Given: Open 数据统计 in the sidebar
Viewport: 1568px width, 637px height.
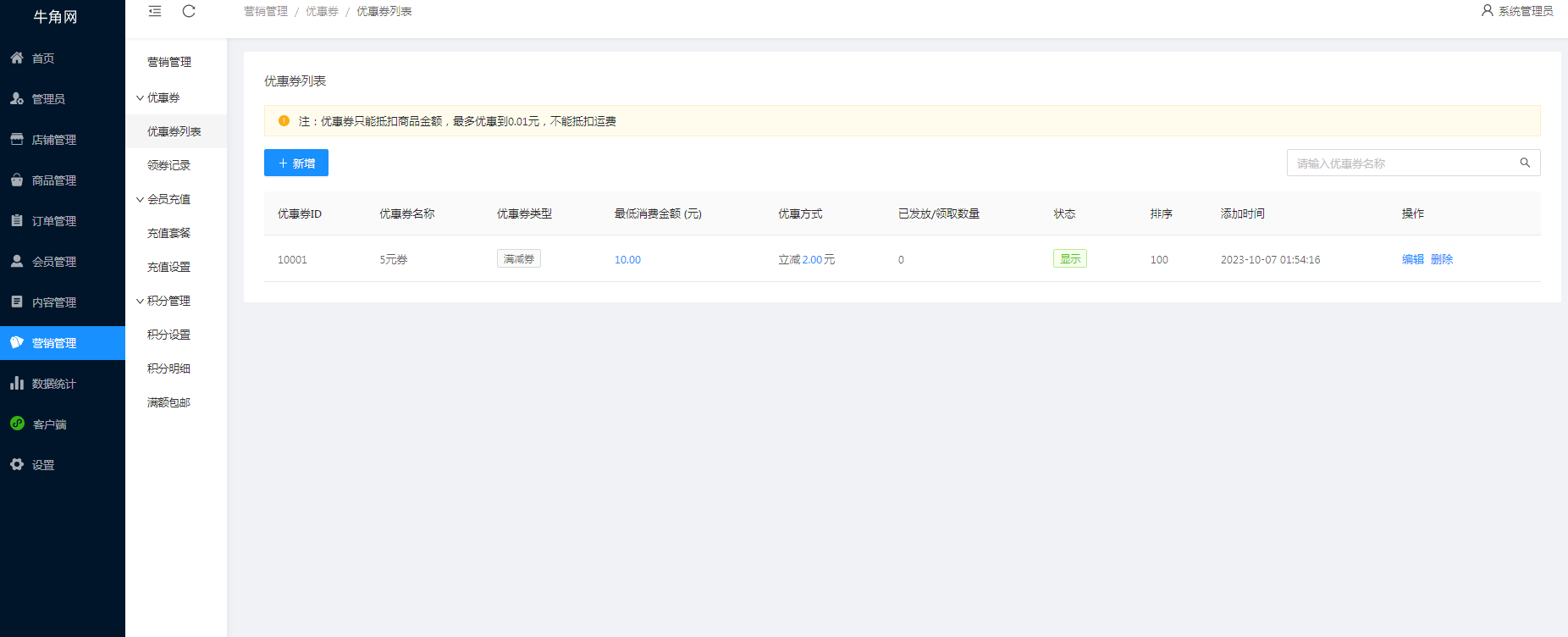Looking at the screenshot, I should click(x=53, y=384).
